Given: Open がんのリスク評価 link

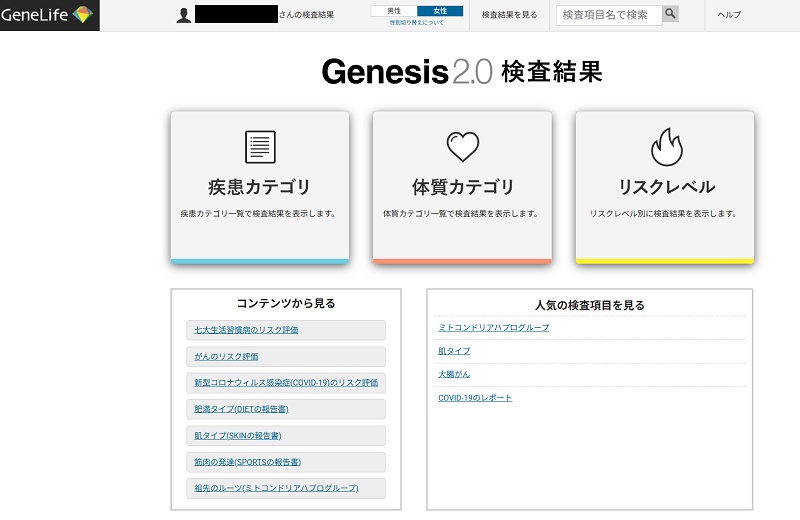Looking at the screenshot, I should (226, 357).
